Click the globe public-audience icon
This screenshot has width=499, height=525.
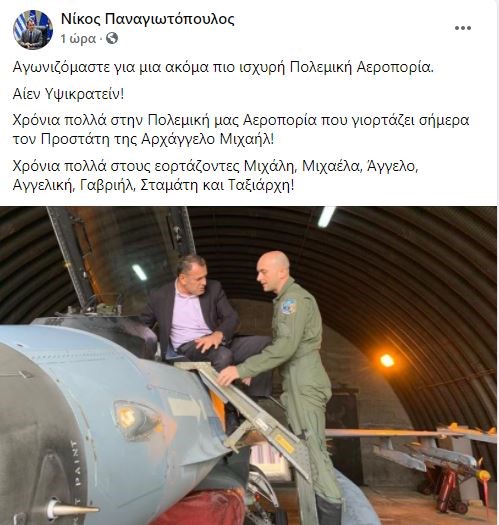[x=112, y=39]
